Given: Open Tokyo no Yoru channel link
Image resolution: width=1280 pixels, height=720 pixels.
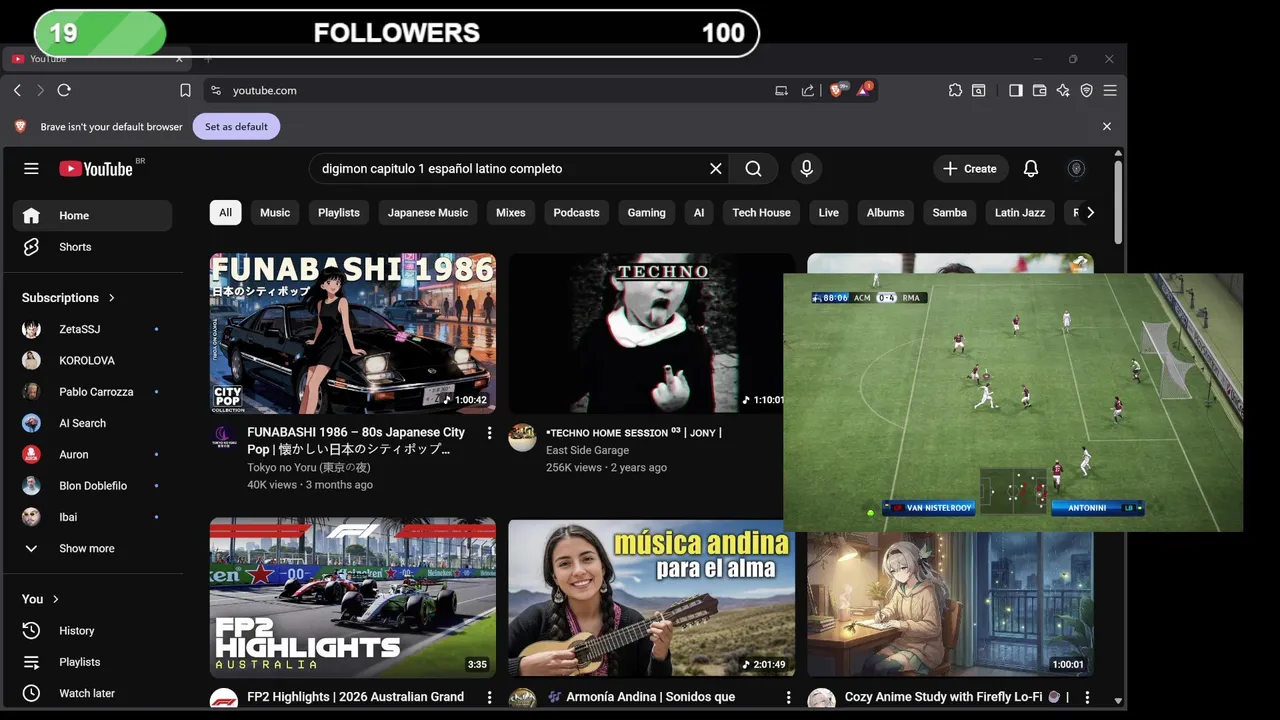Looking at the screenshot, I should (309, 468).
